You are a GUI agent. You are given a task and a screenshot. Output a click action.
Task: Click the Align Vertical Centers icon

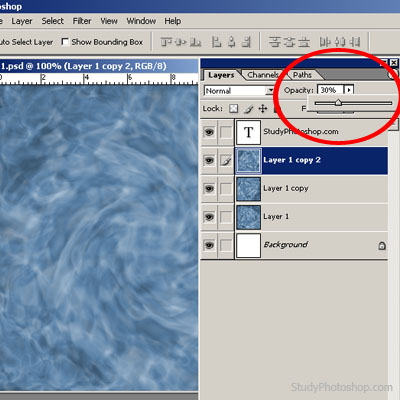click(x=181, y=42)
